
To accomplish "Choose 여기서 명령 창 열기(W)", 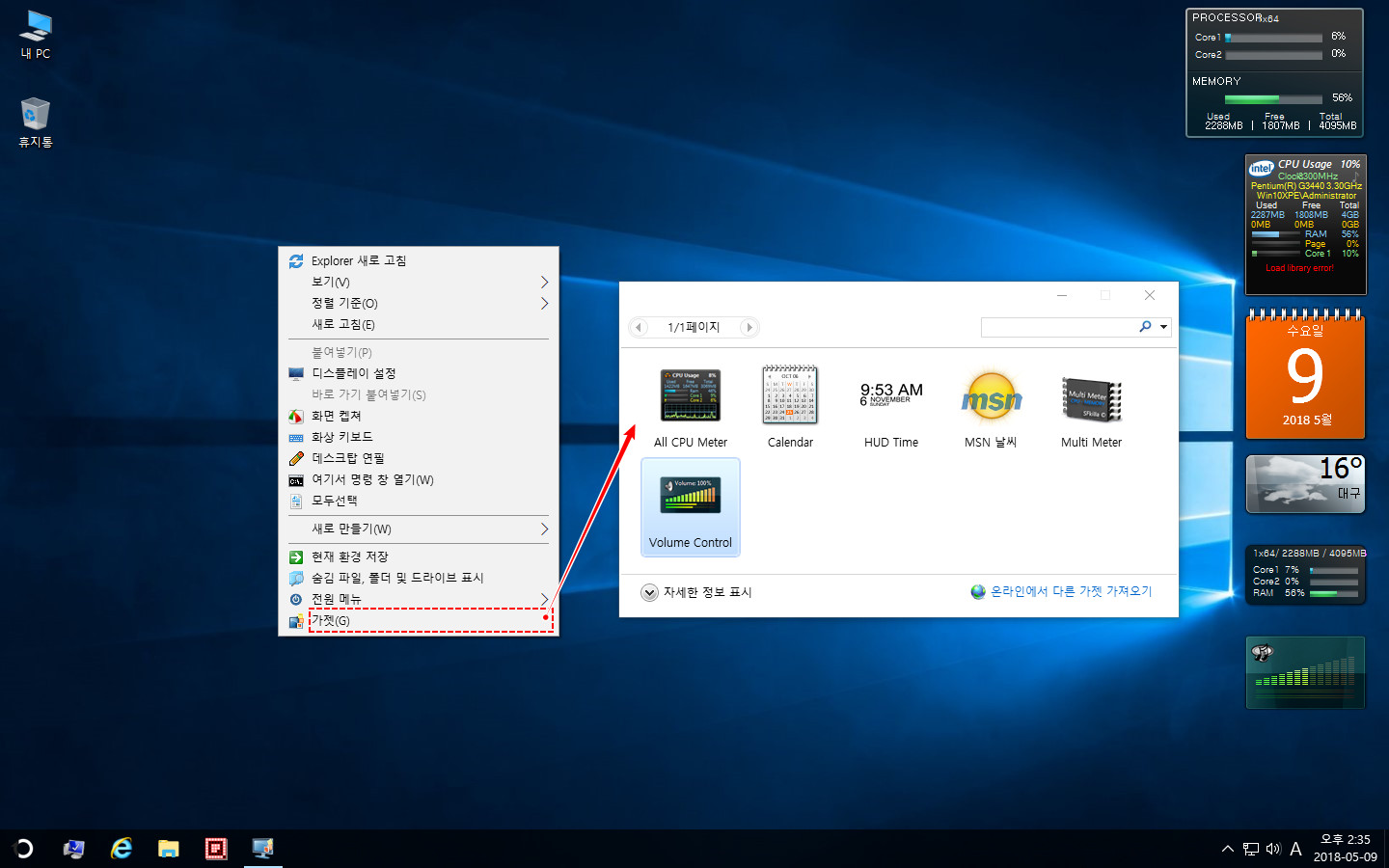I will coord(419,479).
